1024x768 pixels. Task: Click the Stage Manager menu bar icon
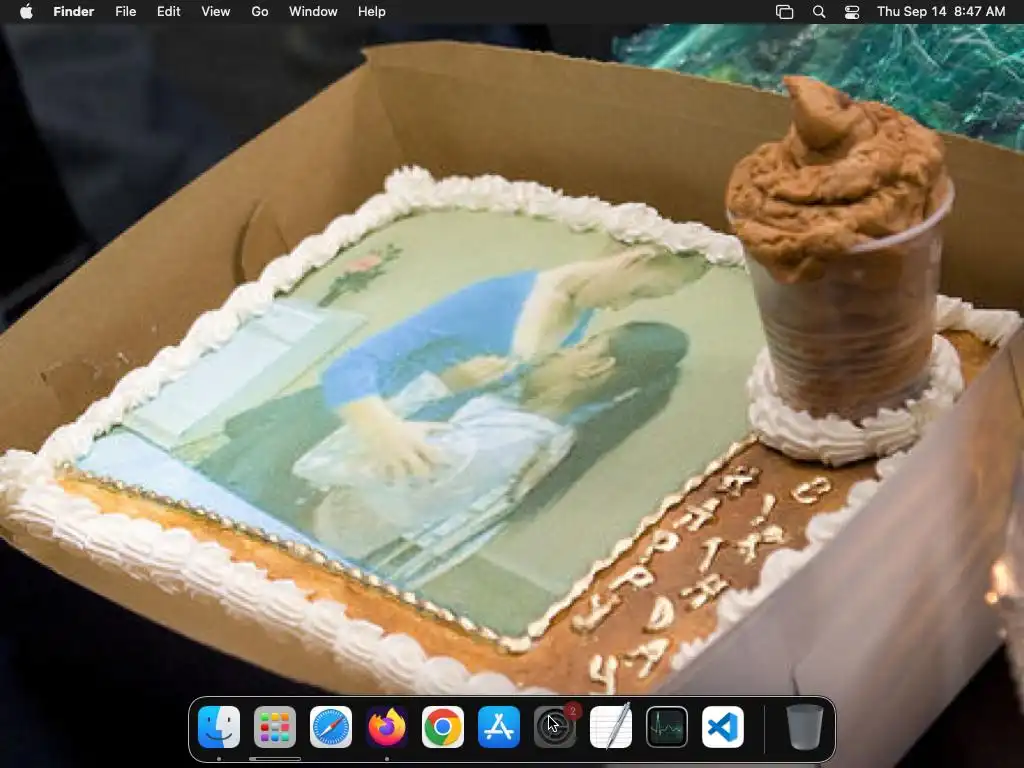tap(784, 12)
